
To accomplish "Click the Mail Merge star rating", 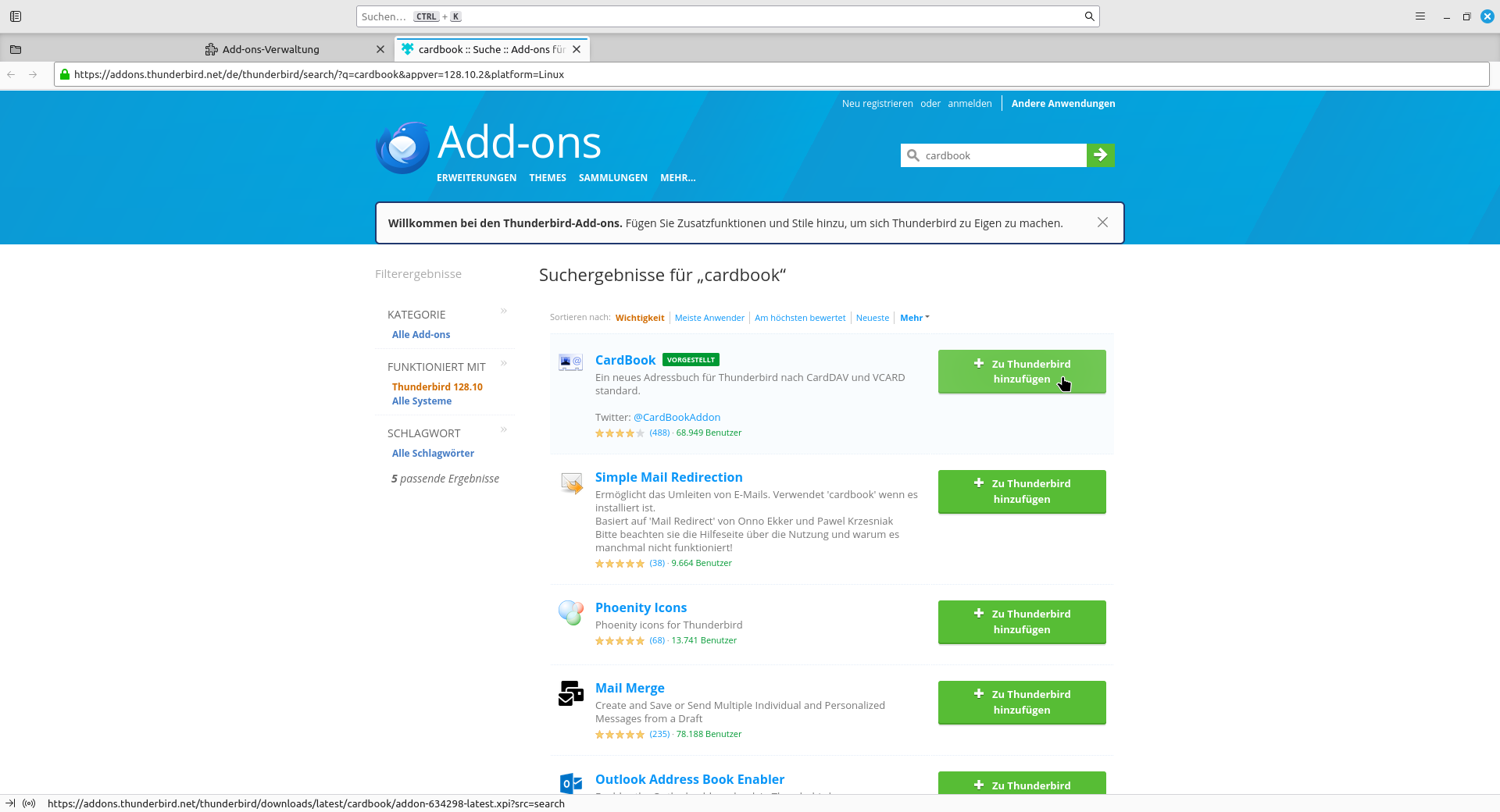I will 620,735.
